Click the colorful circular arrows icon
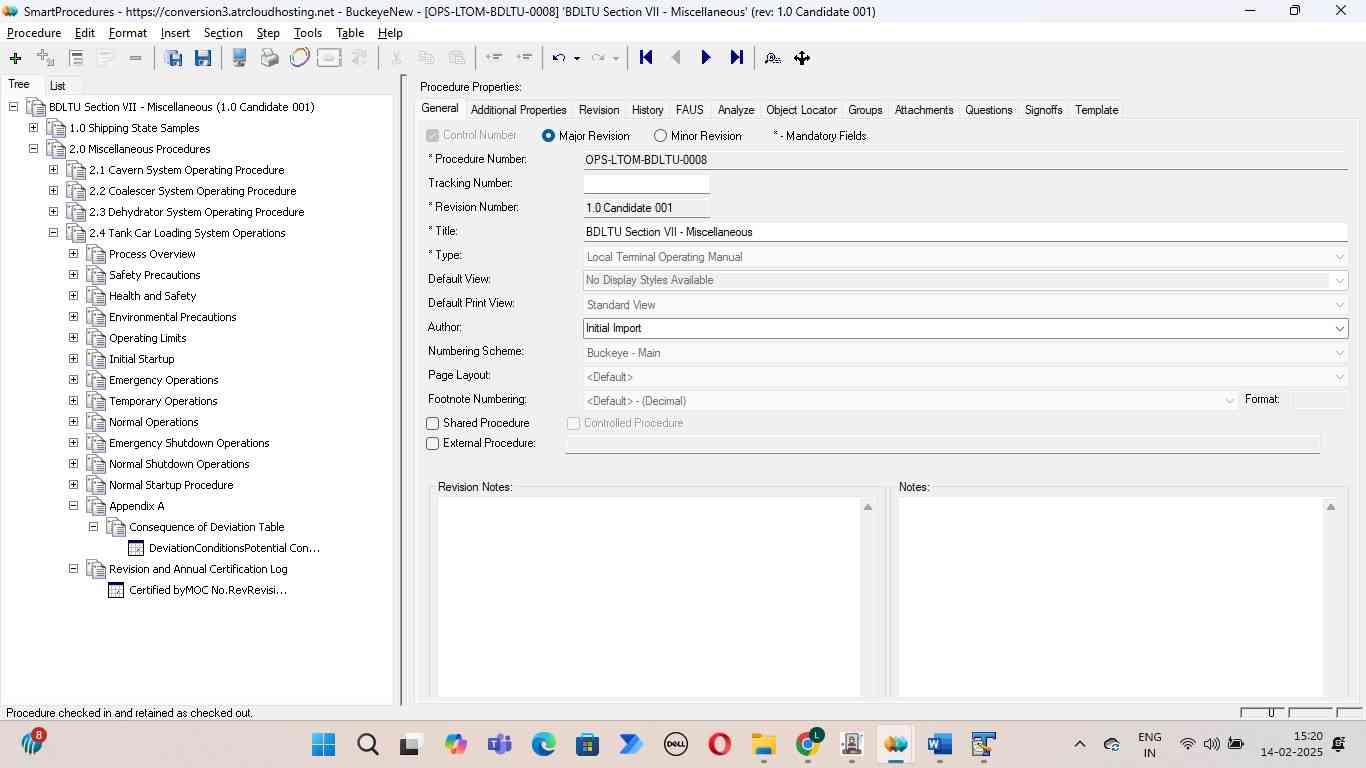The image size is (1366, 768). 299,58
